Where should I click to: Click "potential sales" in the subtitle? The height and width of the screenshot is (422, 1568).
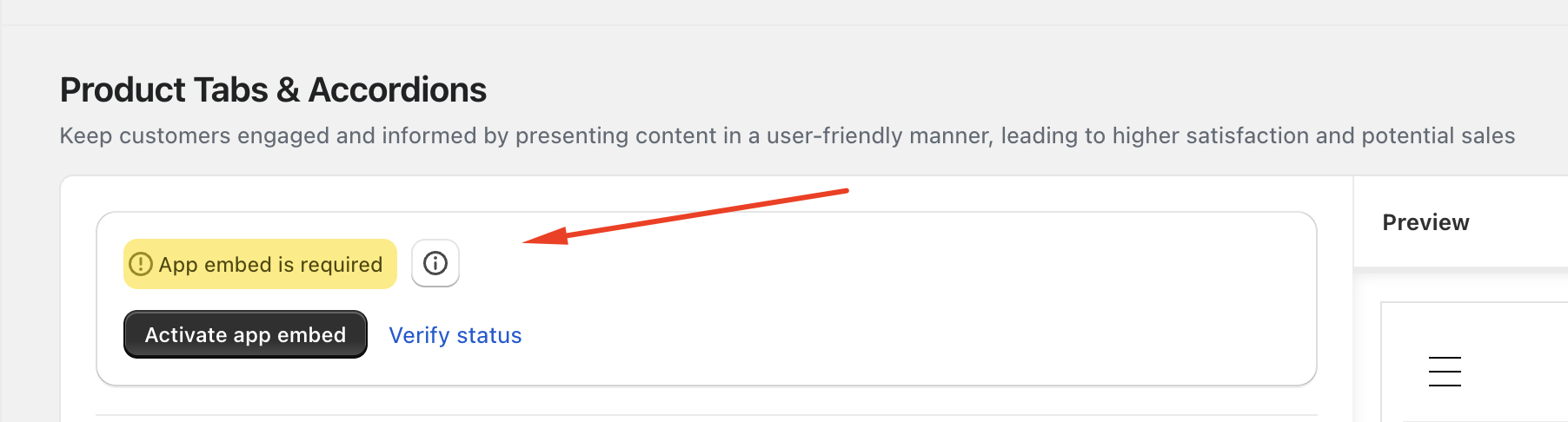(x=1438, y=135)
